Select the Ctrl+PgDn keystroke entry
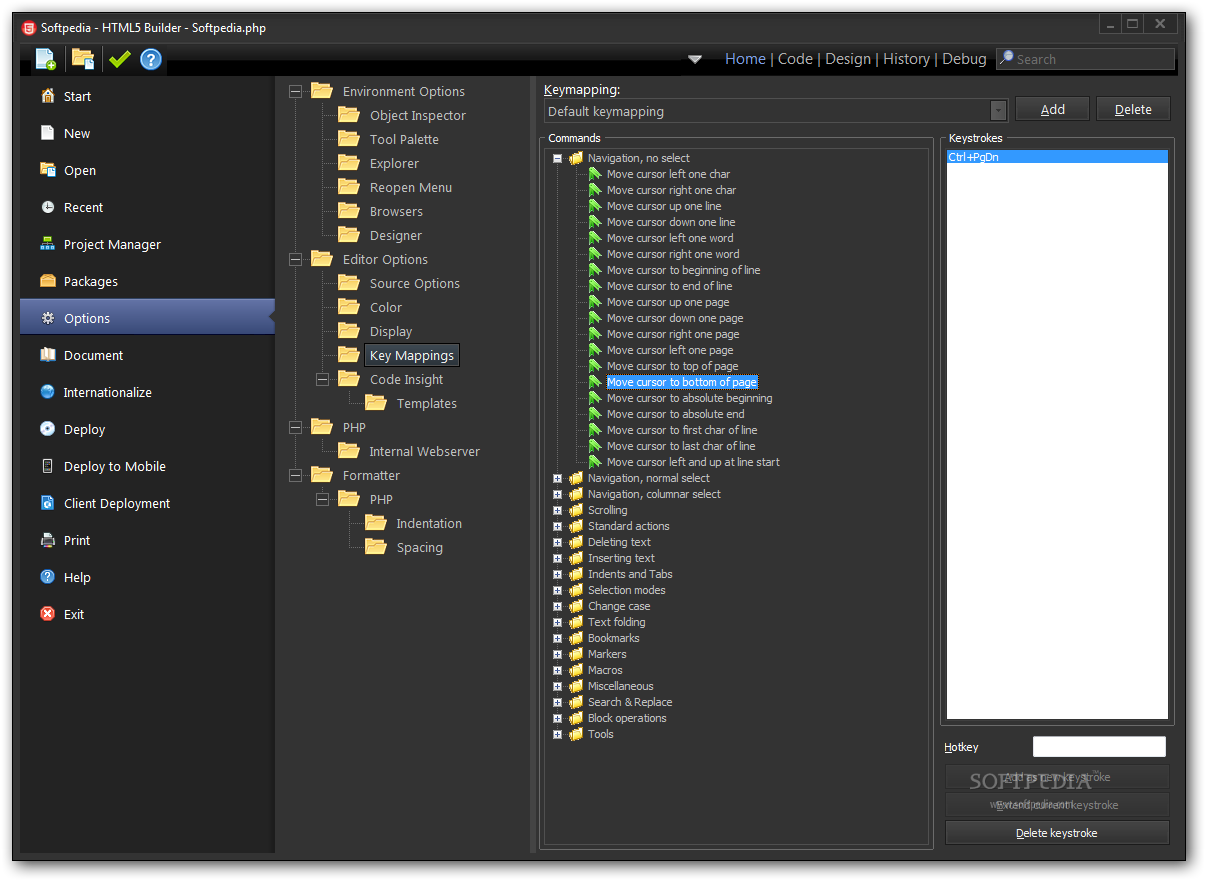 1057,157
